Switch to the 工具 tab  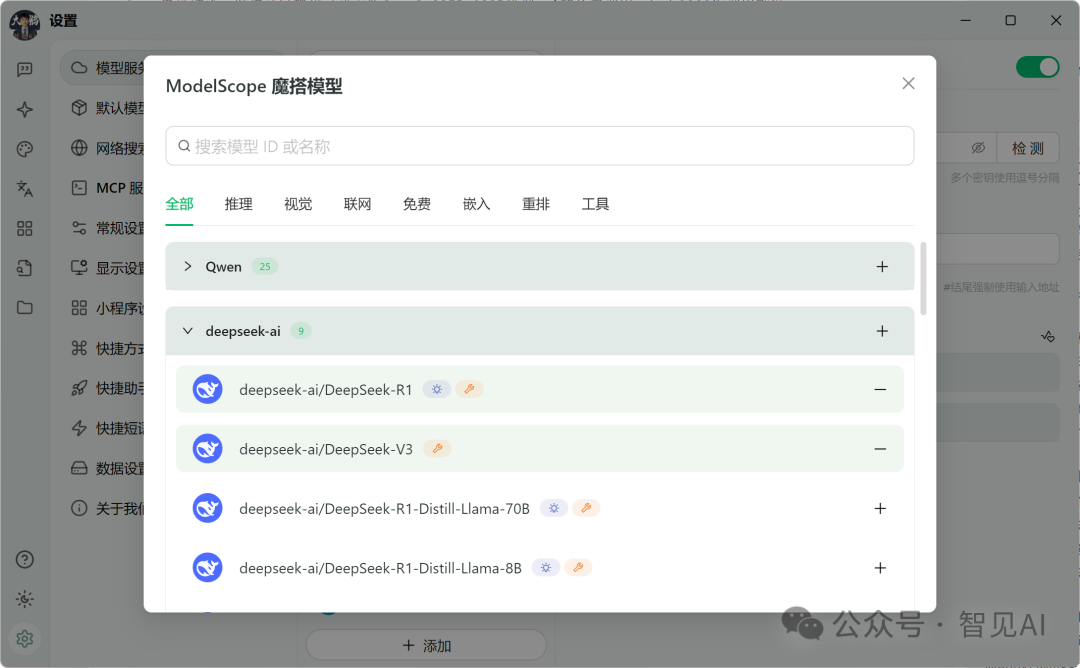pyautogui.click(x=595, y=204)
